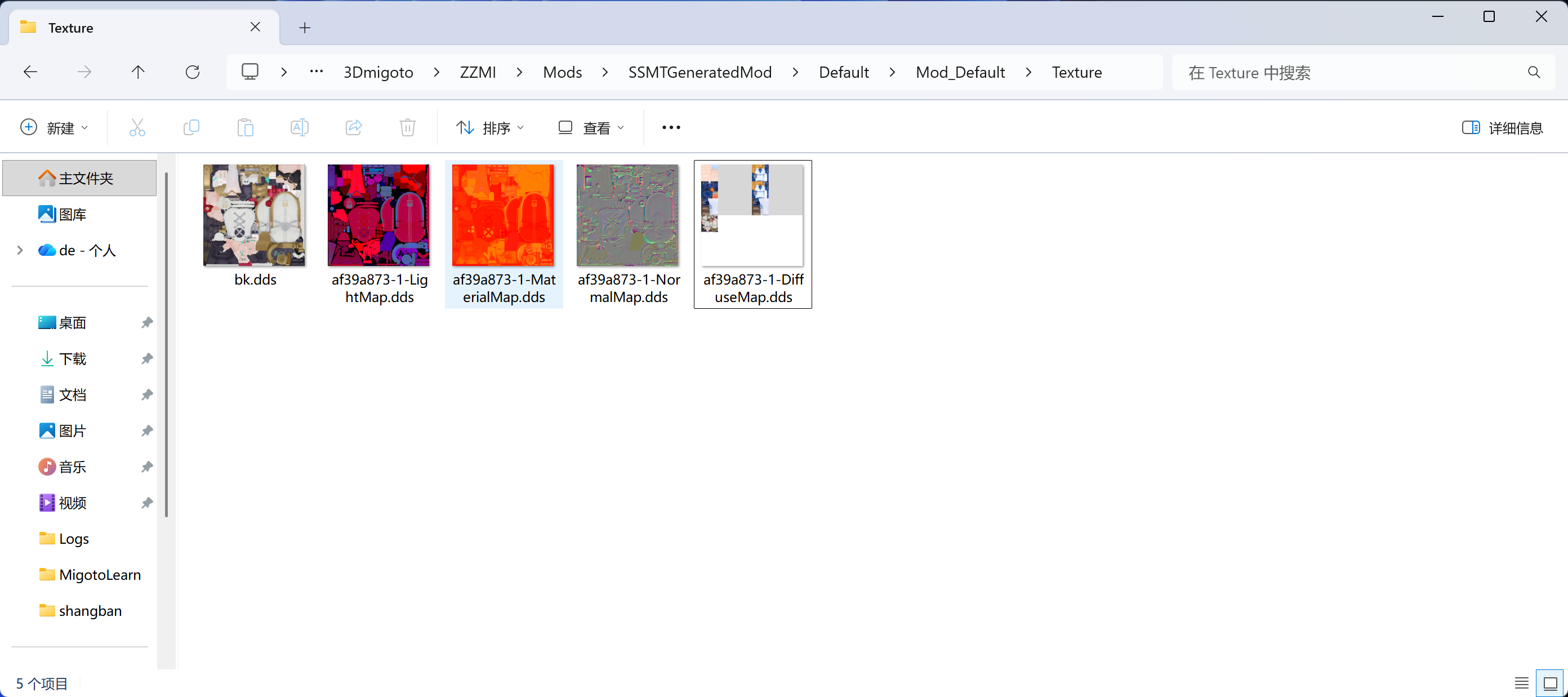Viewport: 1568px width, 697px height.
Task: Open the 查看 view options dropdown
Action: (590, 127)
